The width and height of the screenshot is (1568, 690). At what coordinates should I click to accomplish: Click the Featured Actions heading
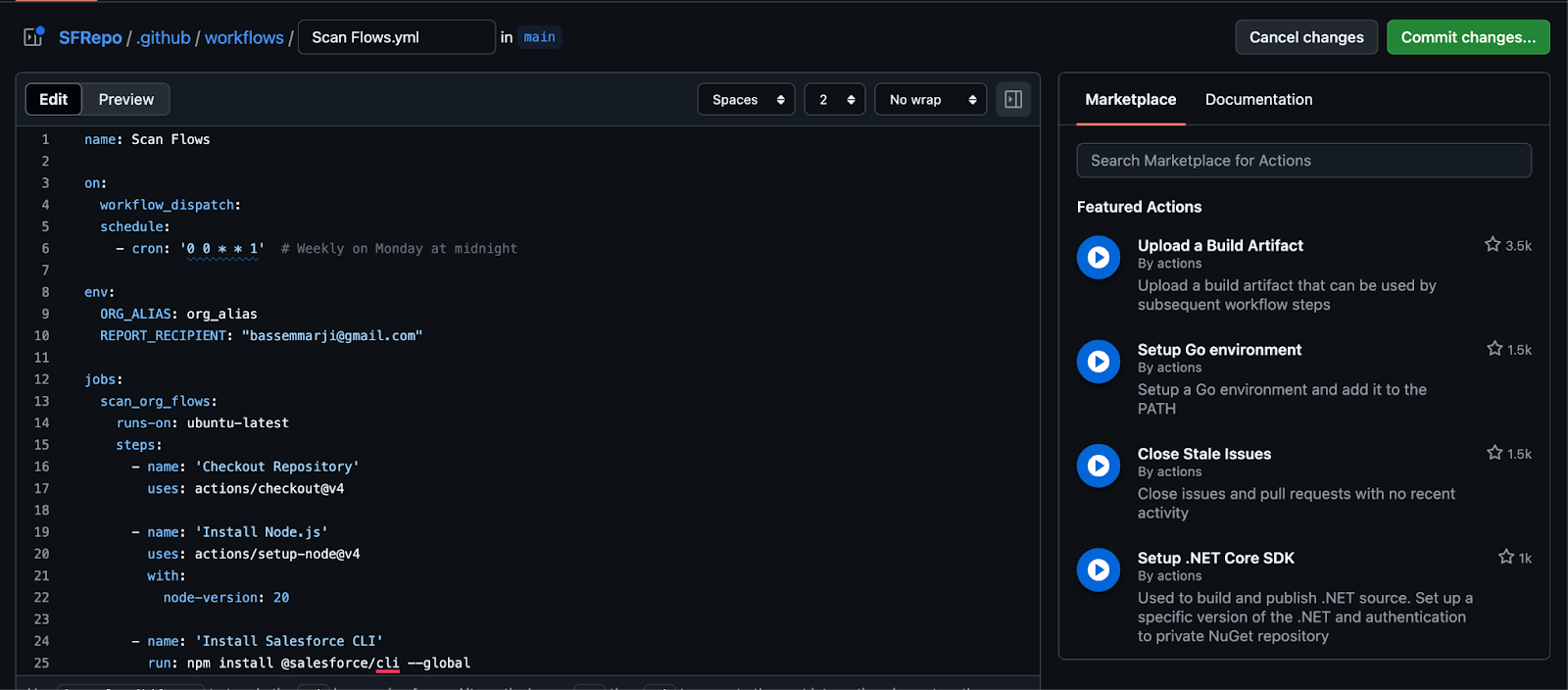click(x=1139, y=207)
